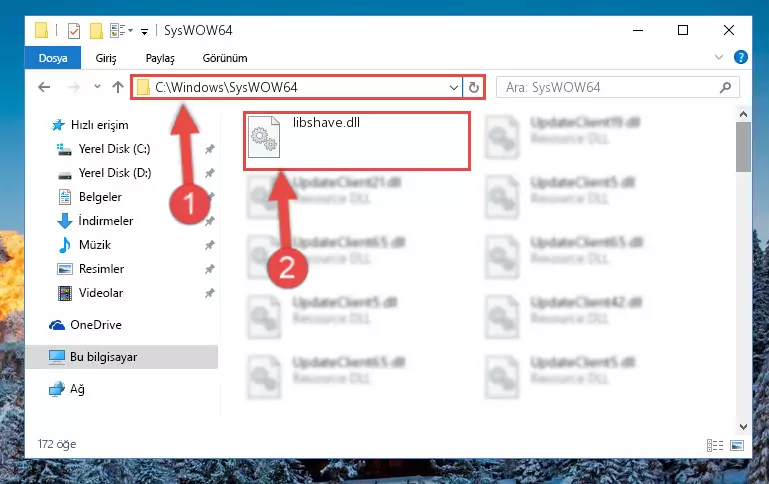
Task: Select Hızlı erişim in navigation pane
Action: [x=100, y=125]
